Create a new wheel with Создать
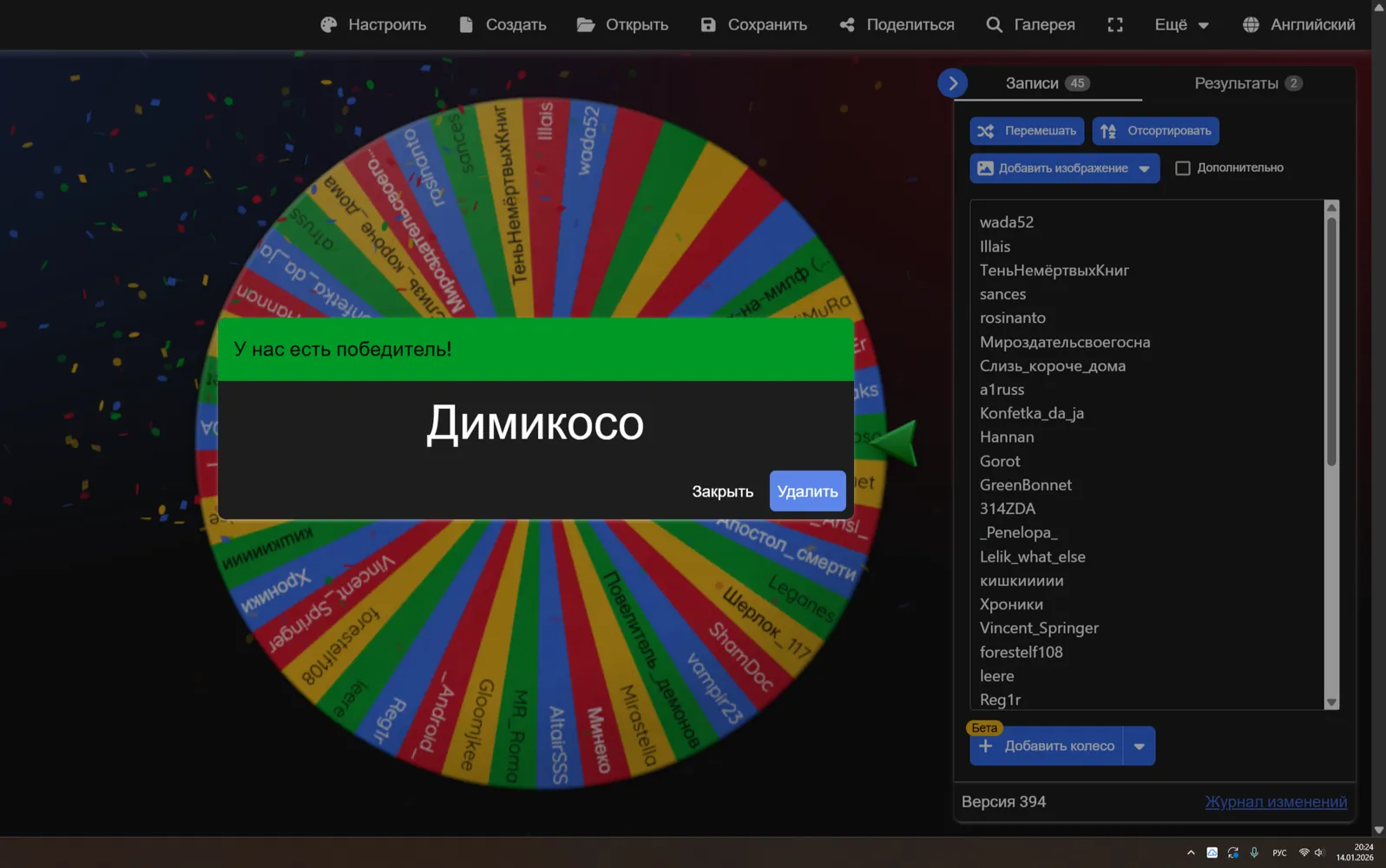The height and width of the screenshot is (868, 1386). (503, 24)
